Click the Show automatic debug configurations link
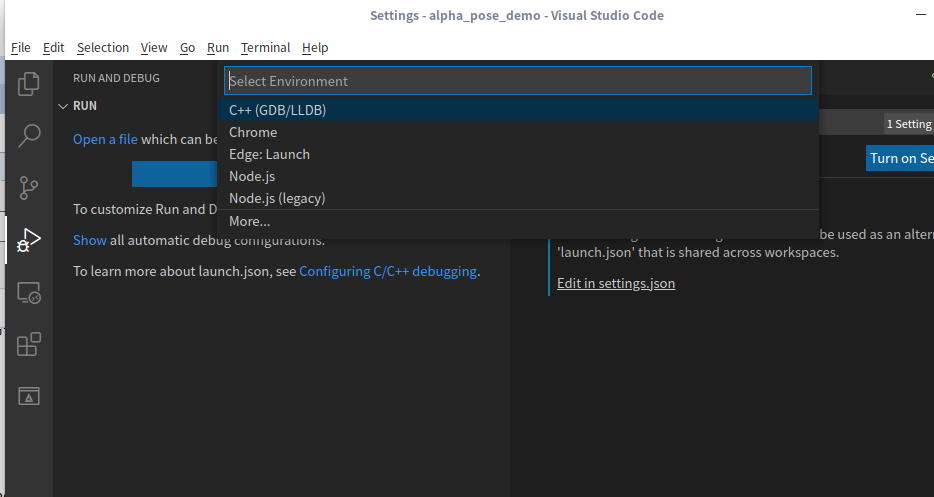The height and width of the screenshot is (497, 934). click(x=89, y=240)
